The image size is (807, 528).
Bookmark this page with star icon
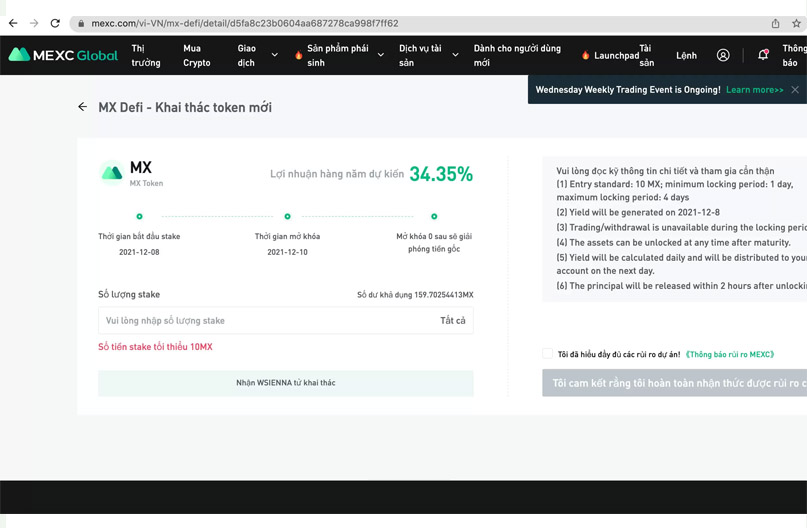[796, 23]
